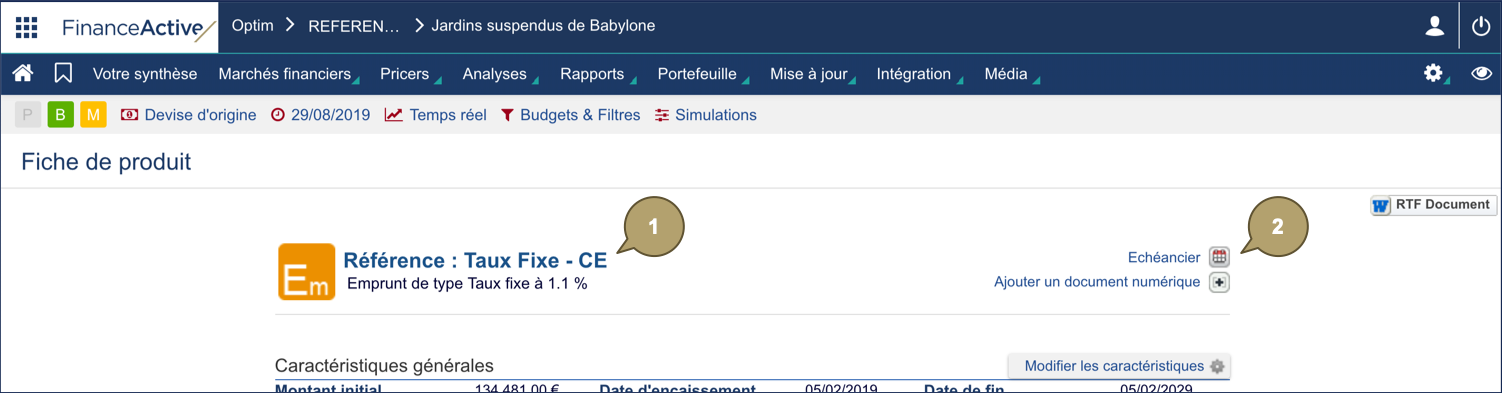This screenshot has width=1502, height=393.
Task: Expand the Mise à jour menu
Action: (x=812, y=74)
